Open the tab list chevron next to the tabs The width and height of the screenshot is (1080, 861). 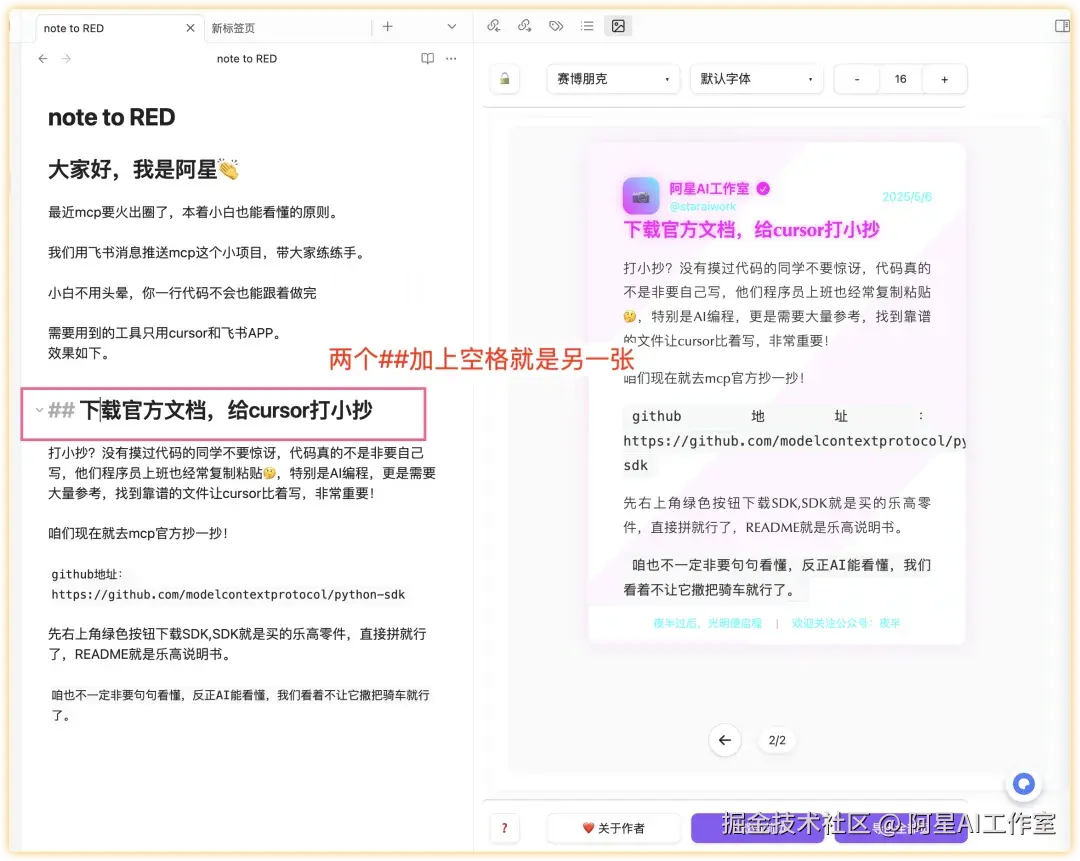(449, 27)
